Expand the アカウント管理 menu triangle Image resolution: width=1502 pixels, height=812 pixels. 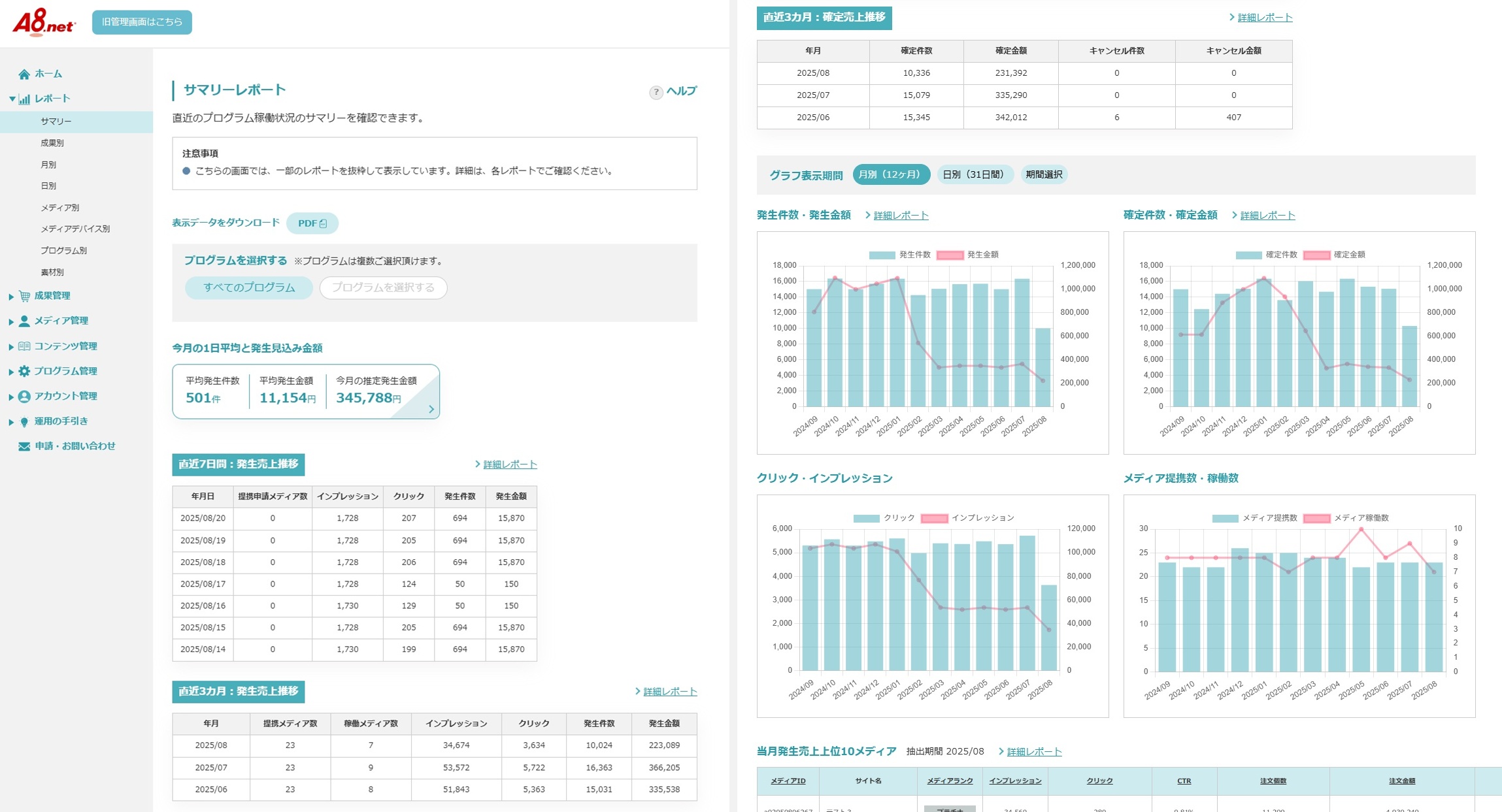click(11, 397)
